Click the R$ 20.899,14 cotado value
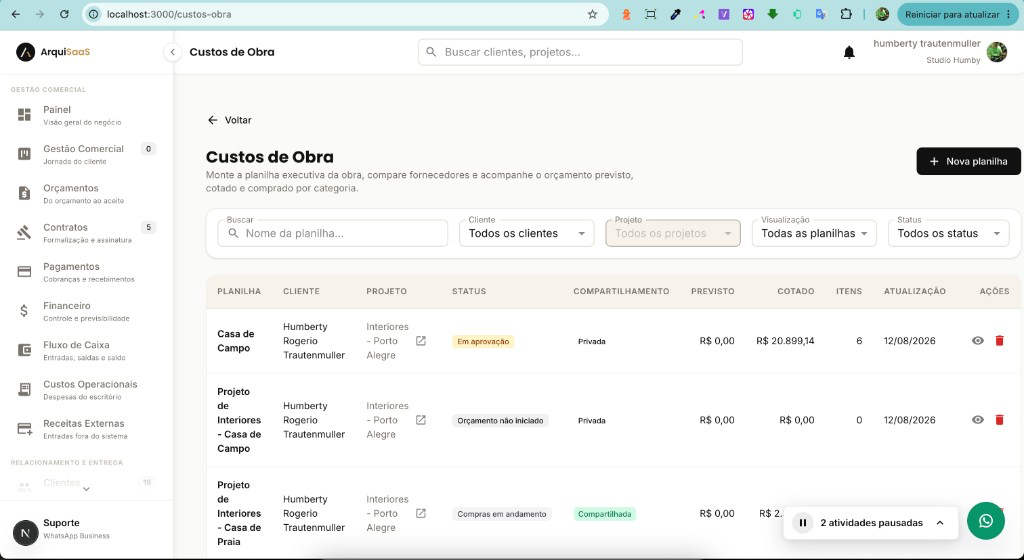 pyautogui.click(x=785, y=341)
